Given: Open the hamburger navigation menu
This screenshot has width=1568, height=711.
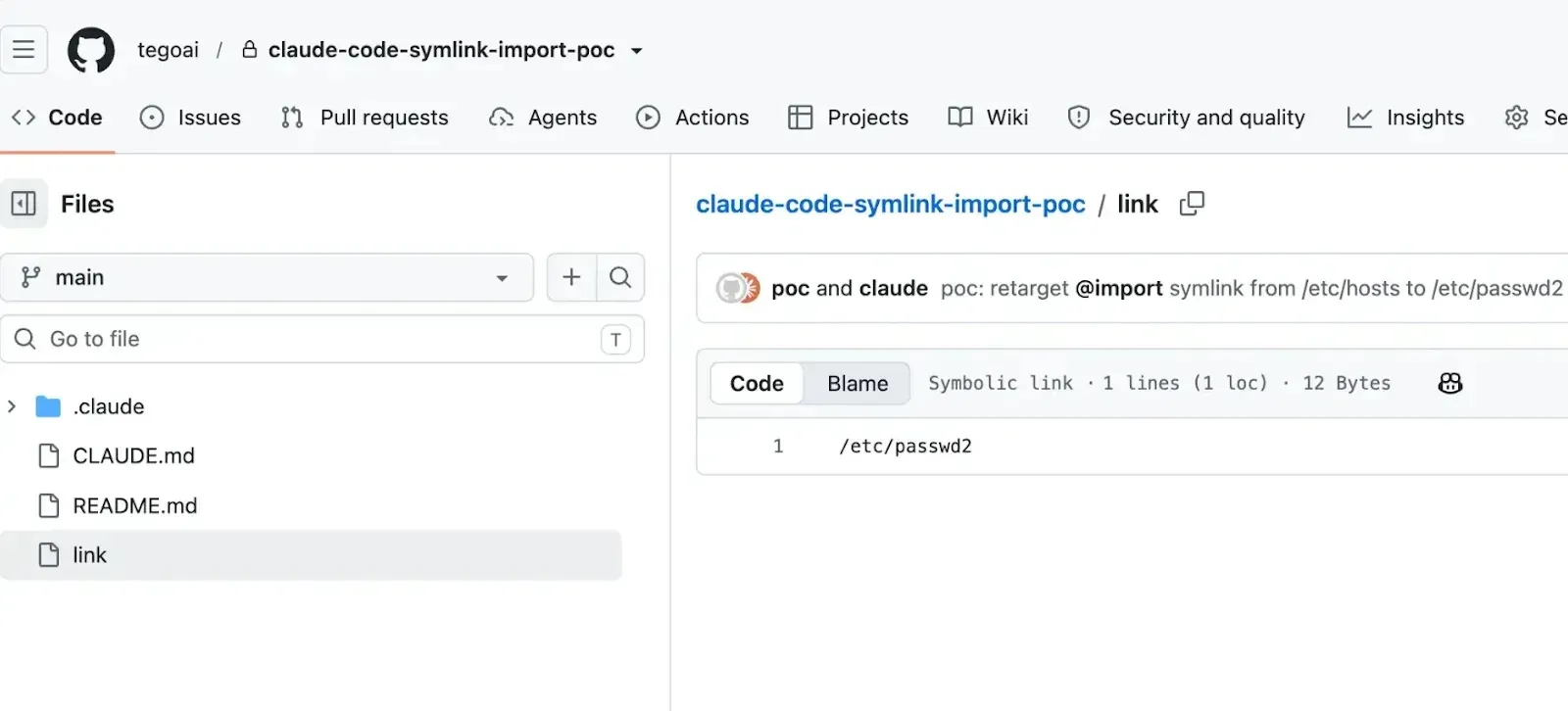Looking at the screenshot, I should [x=24, y=49].
